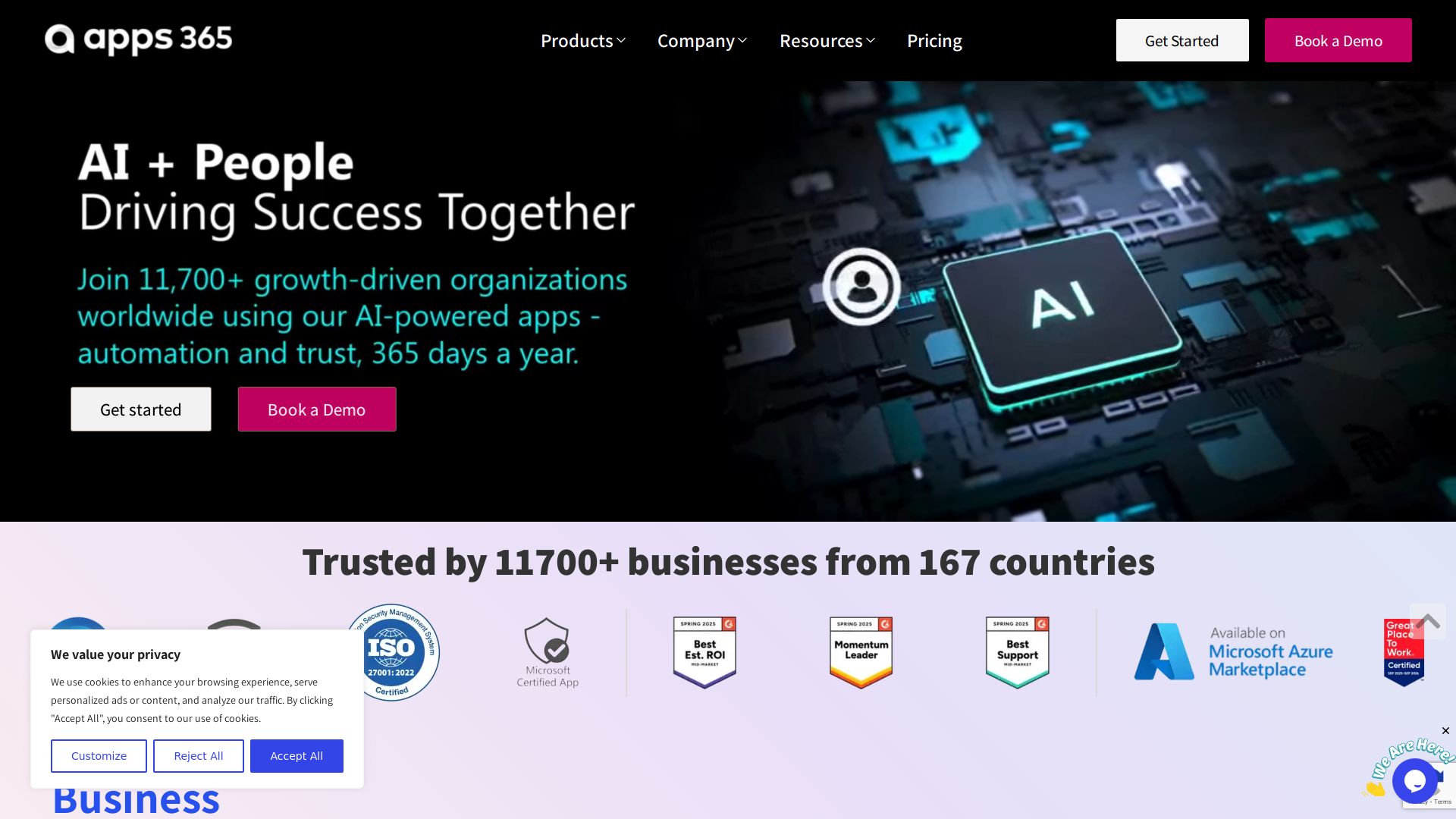Open the chat bubble widget
This screenshot has height=819, width=1456.
tap(1414, 780)
